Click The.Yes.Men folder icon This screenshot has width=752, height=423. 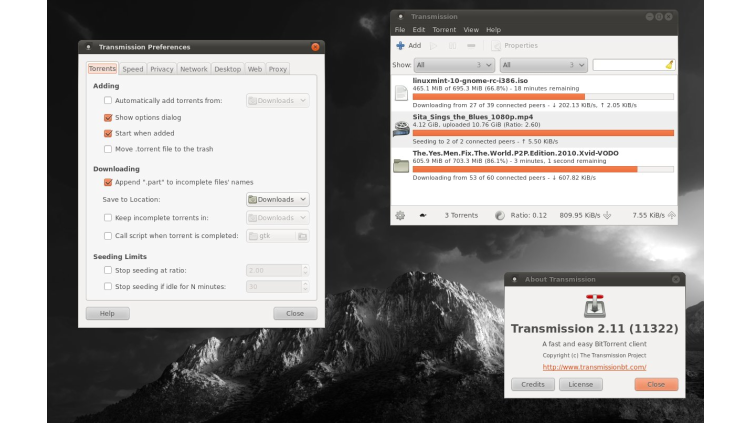pyautogui.click(x=401, y=165)
